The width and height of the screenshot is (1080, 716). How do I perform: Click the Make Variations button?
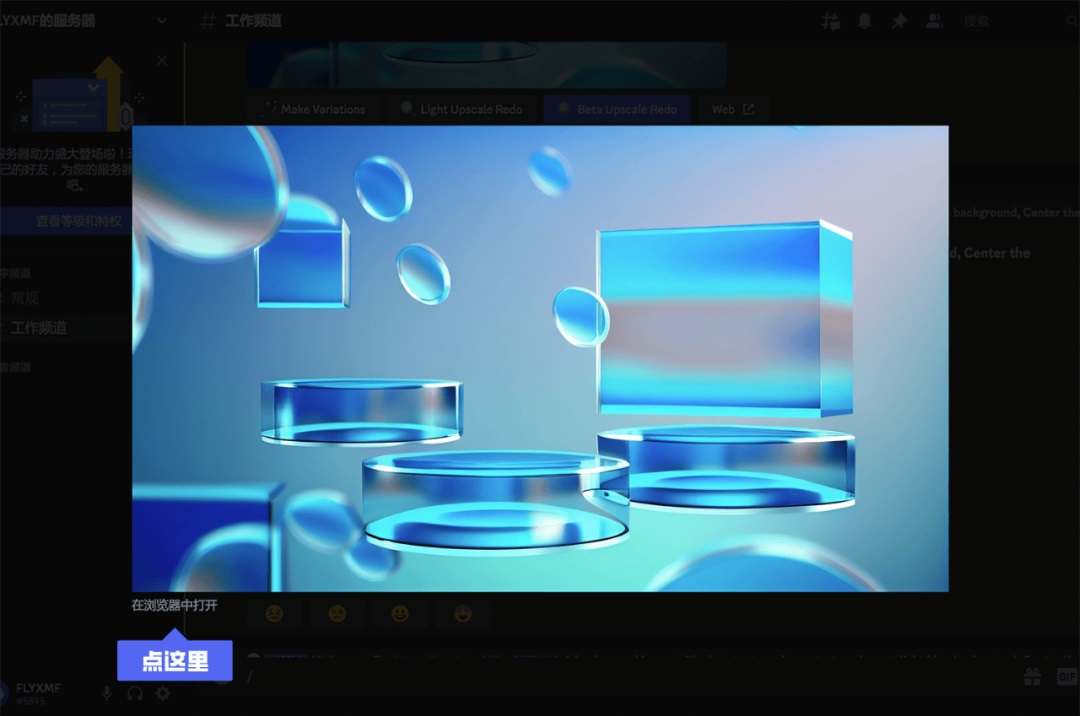[313, 109]
